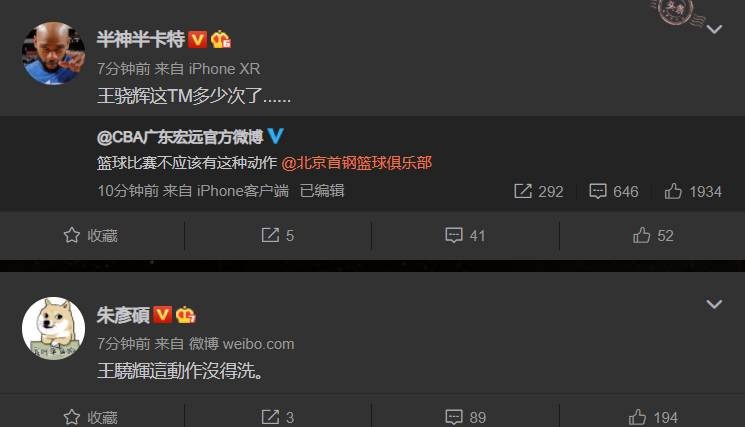745x427 pixels.
Task: Open 朱彦硕 doge avatar
Action: (54, 328)
